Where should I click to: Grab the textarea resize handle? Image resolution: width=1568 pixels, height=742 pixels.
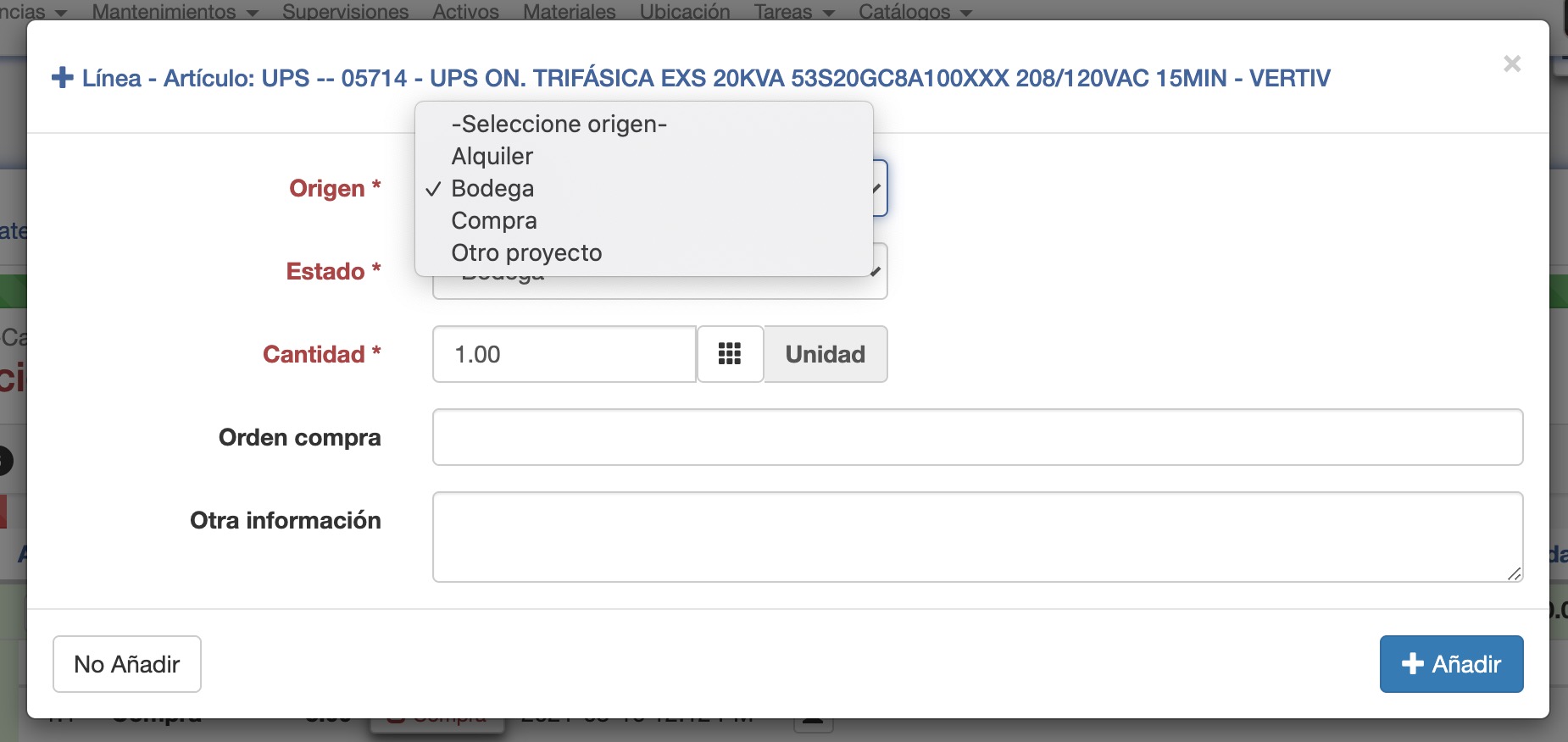[1514, 573]
